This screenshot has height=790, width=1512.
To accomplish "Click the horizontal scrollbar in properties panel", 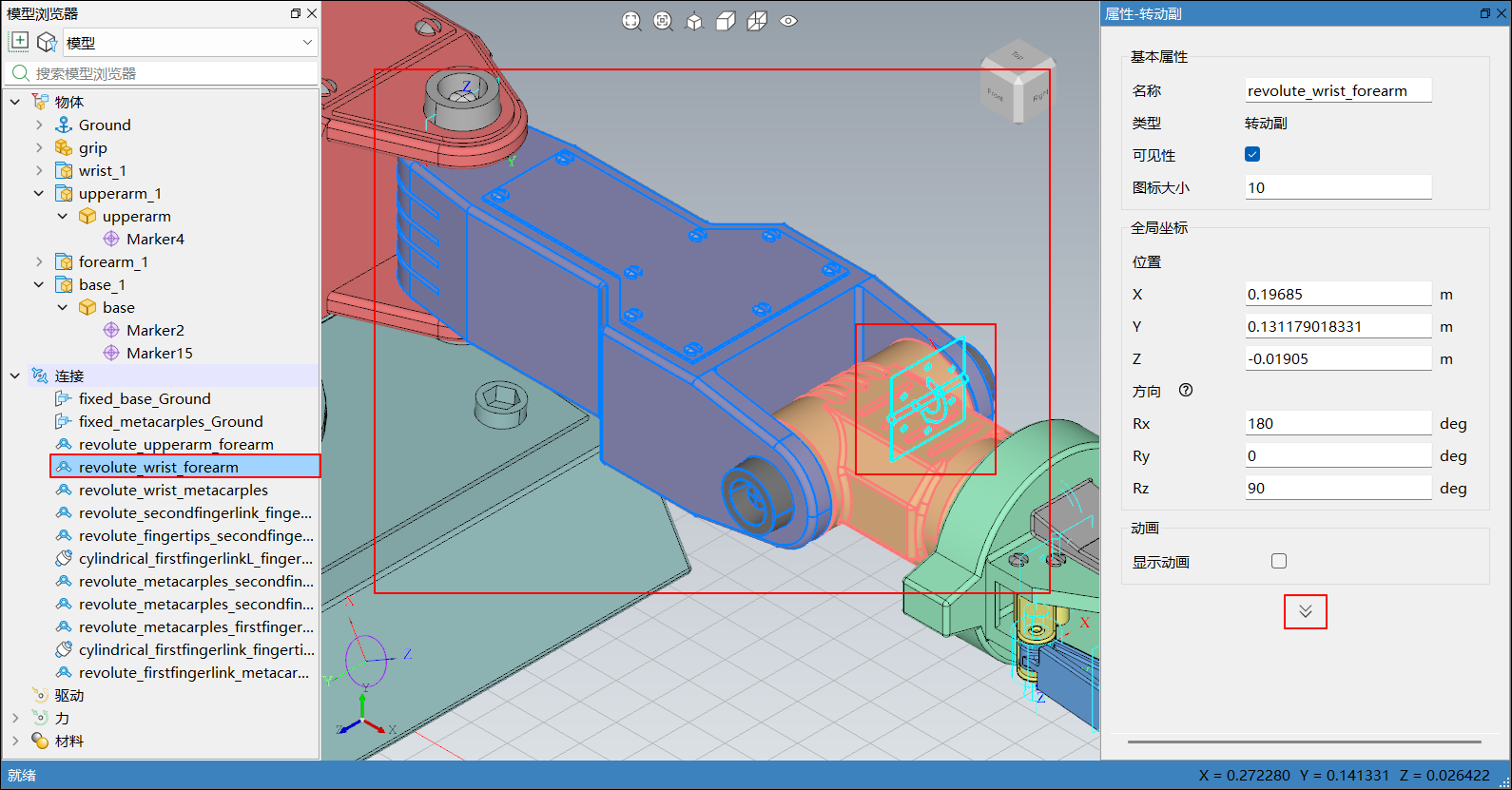I will pyautogui.click(x=1304, y=742).
